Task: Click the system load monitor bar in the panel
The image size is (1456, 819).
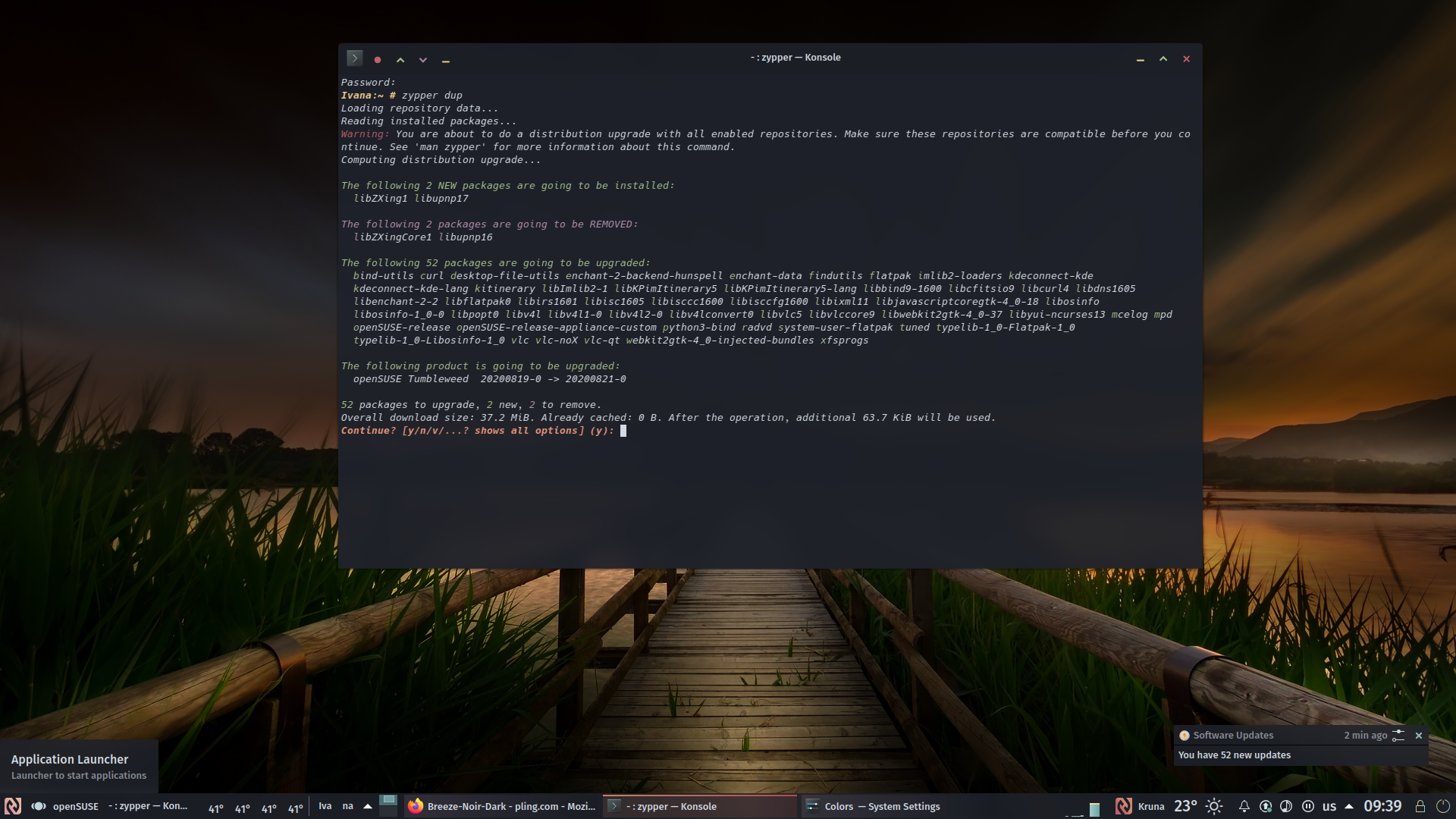Action: pyautogui.click(x=1094, y=809)
